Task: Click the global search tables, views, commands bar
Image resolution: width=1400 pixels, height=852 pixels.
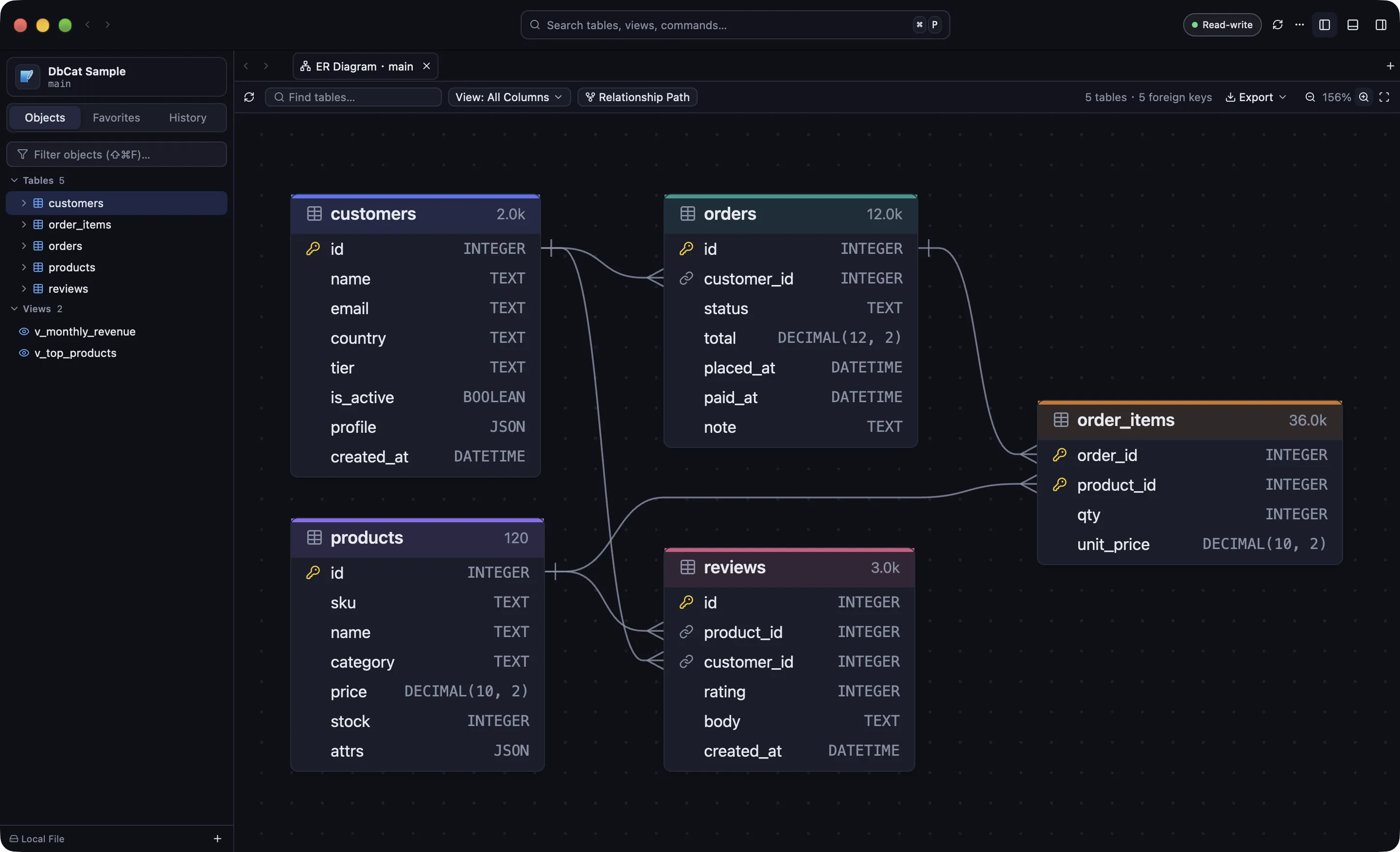Action: (735, 25)
